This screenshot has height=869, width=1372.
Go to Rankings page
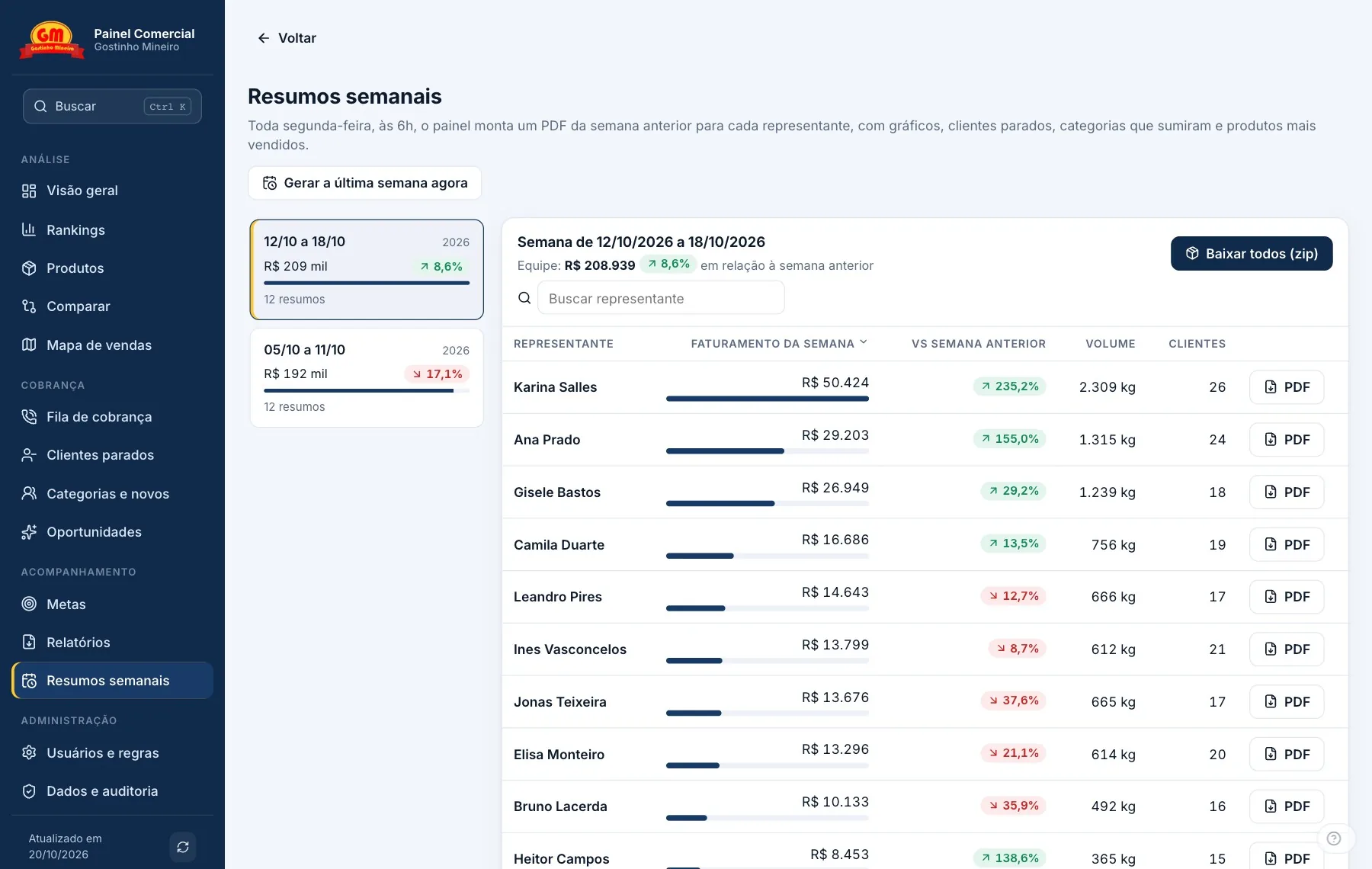[112, 229]
